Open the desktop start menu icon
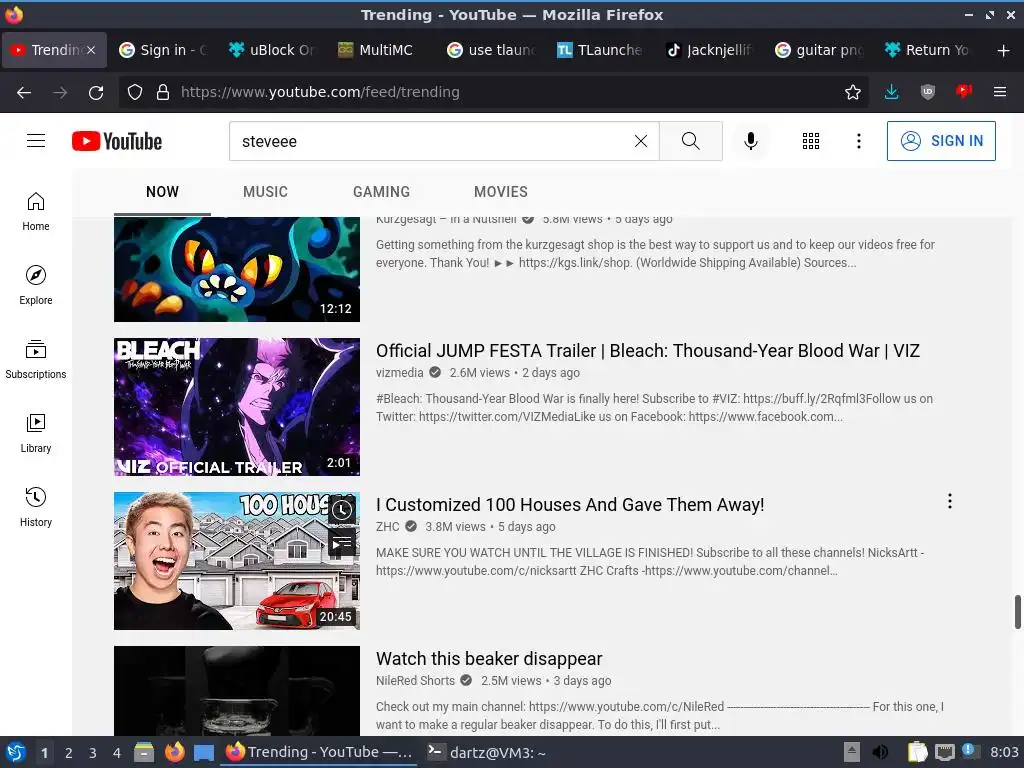The height and width of the screenshot is (768, 1024). (x=15, y=752)
